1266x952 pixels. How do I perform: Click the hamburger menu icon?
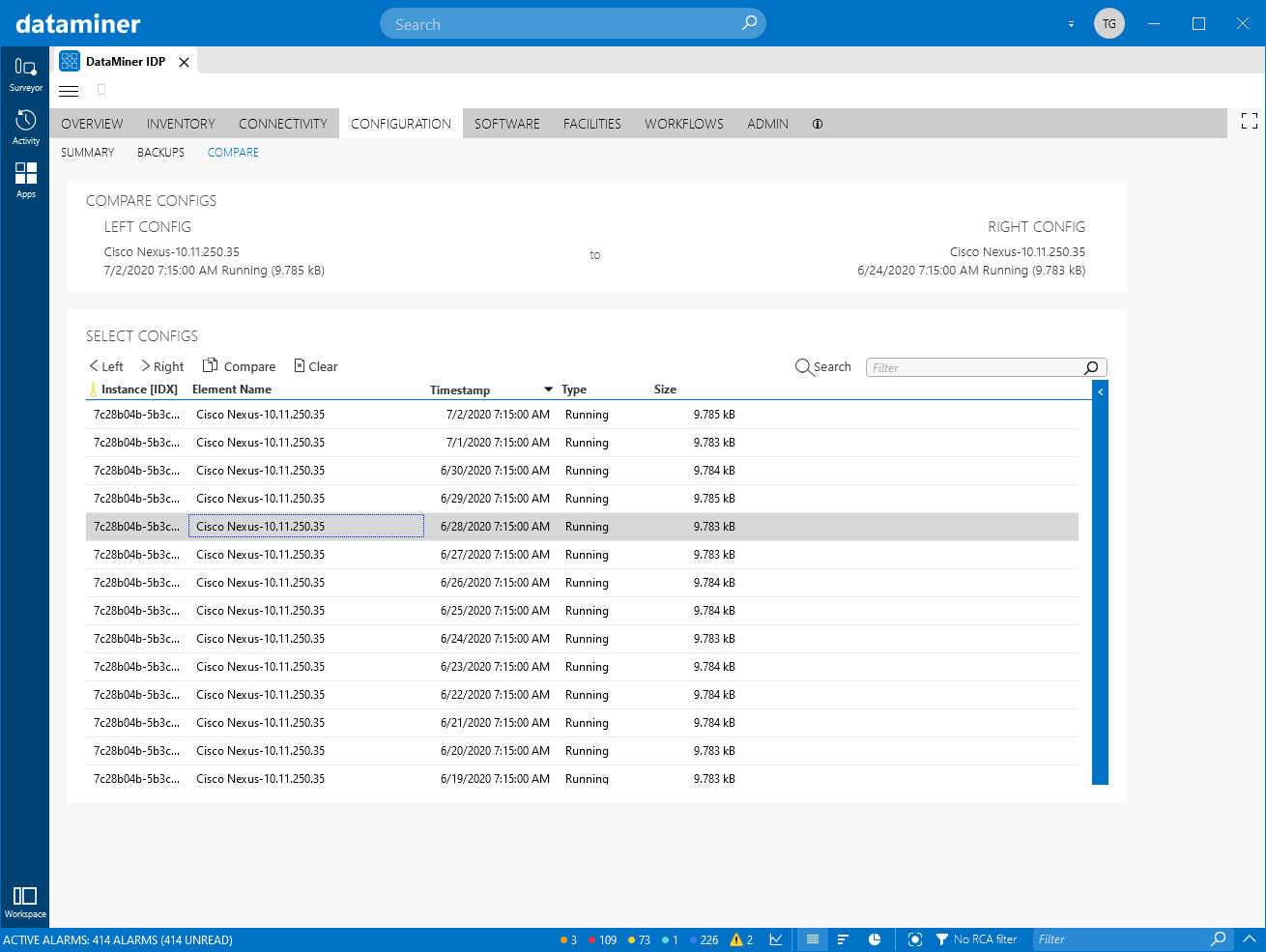[x=69, y=91]
